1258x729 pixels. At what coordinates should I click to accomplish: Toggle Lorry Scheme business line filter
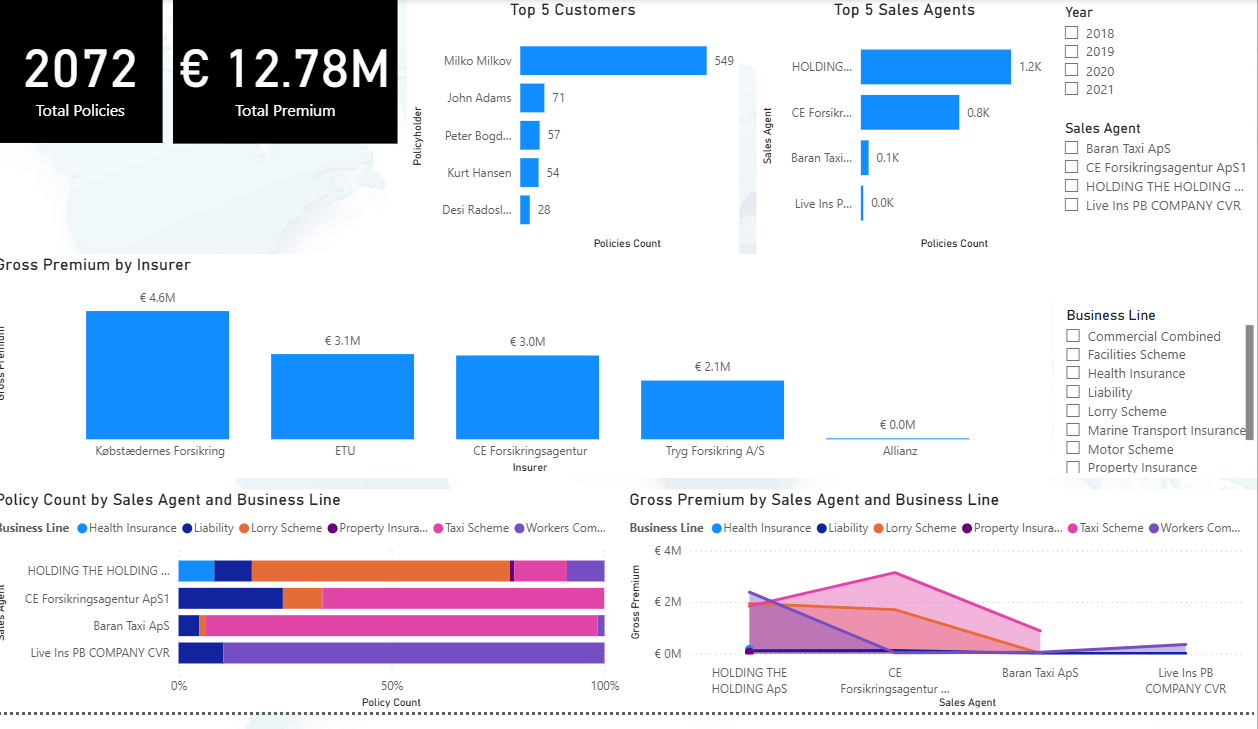(x=1073, y=411)
